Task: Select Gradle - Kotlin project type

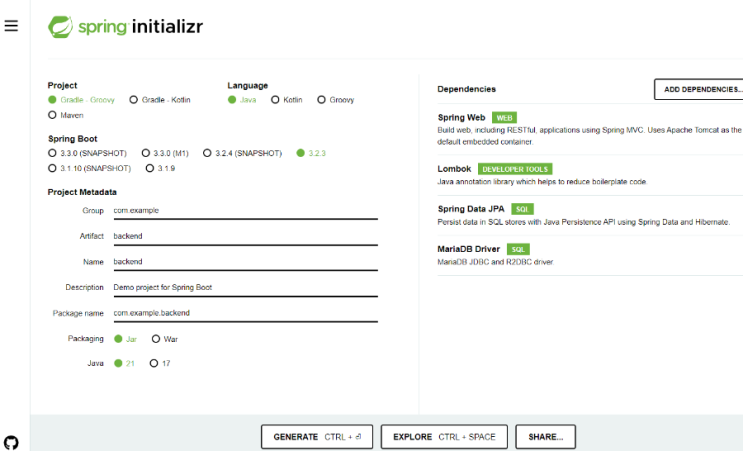Action: pyautogui.click(x=160, y=100)
